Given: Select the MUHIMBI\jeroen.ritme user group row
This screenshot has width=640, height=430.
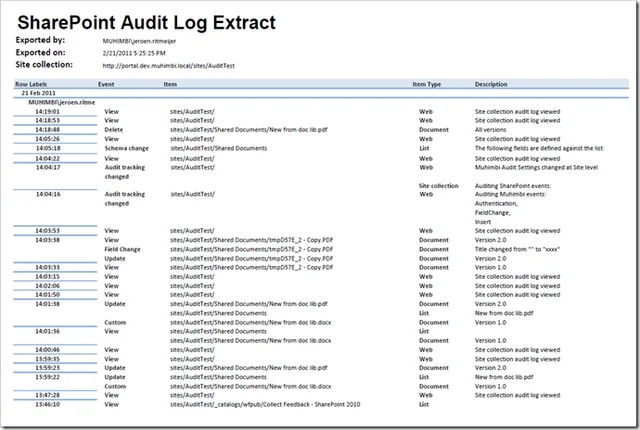Looking at the screenshot, I should pos(62,102).
